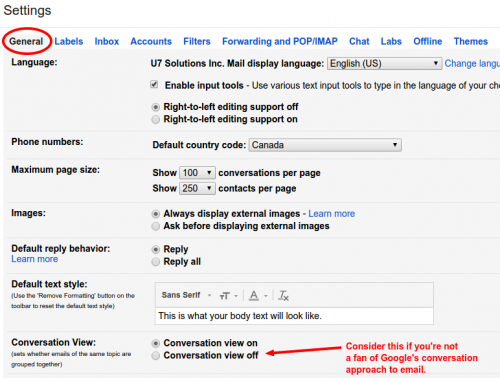The width and height of the screenshot is (500, 378).
Task: Open the Sans Serif font dropdown
Action: tap(186, 295)
